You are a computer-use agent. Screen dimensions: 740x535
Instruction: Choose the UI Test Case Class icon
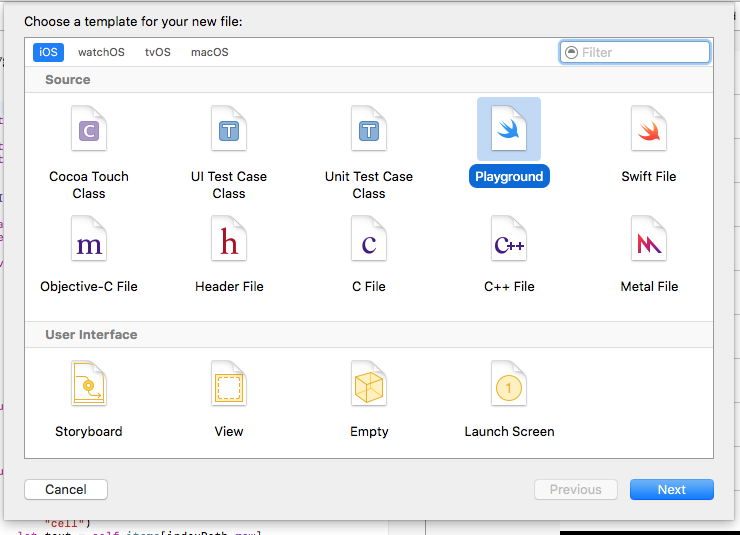click(x=229, y=130)
